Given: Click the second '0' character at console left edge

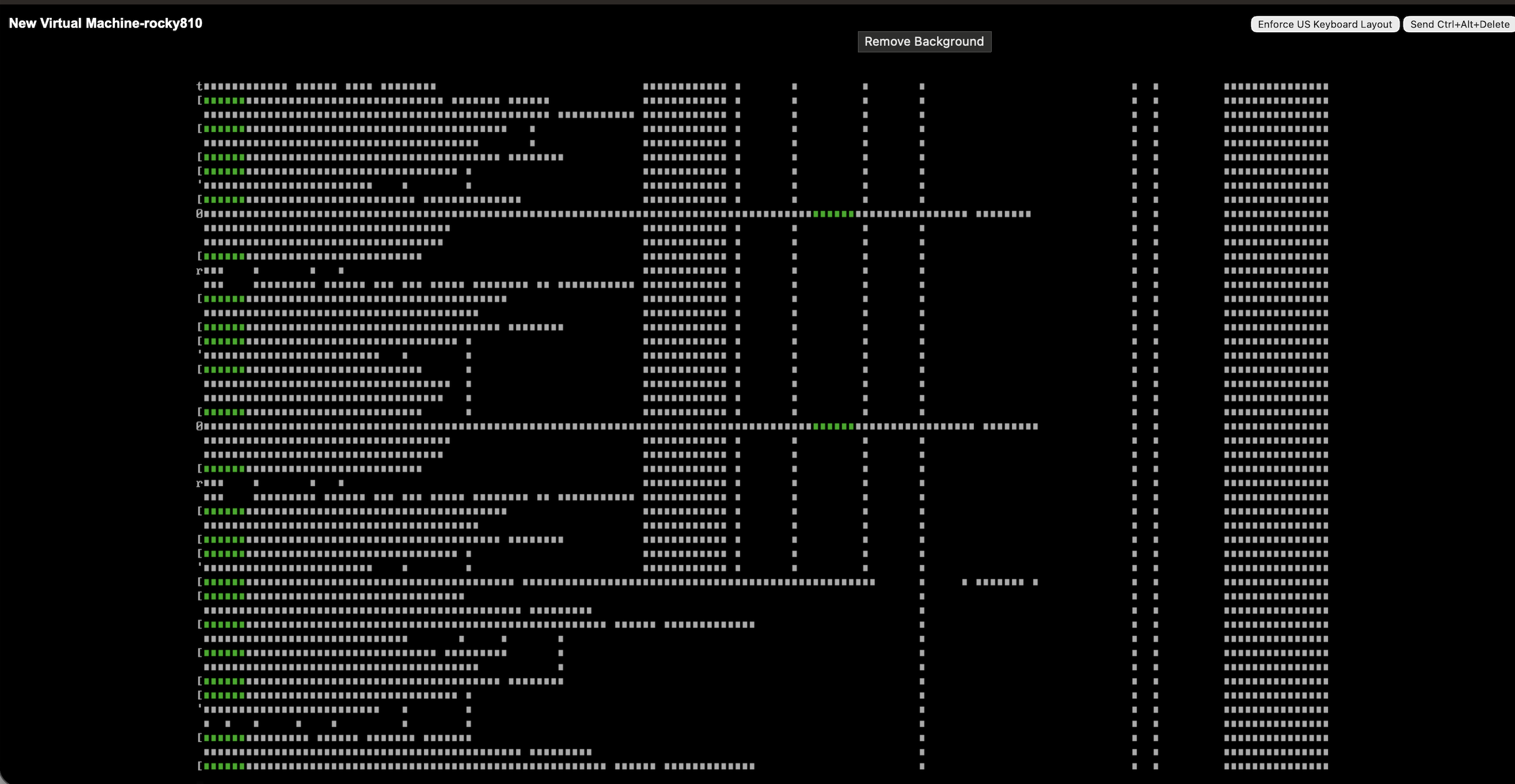Looking at the screenshot, I should [199, 426].
